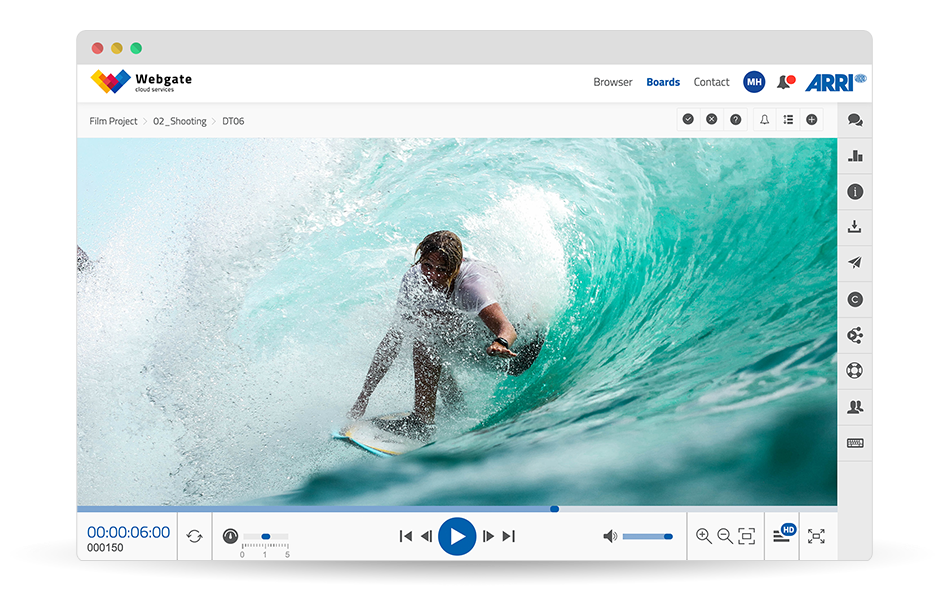Open the lifebuoy support icon

pos(854,371)
